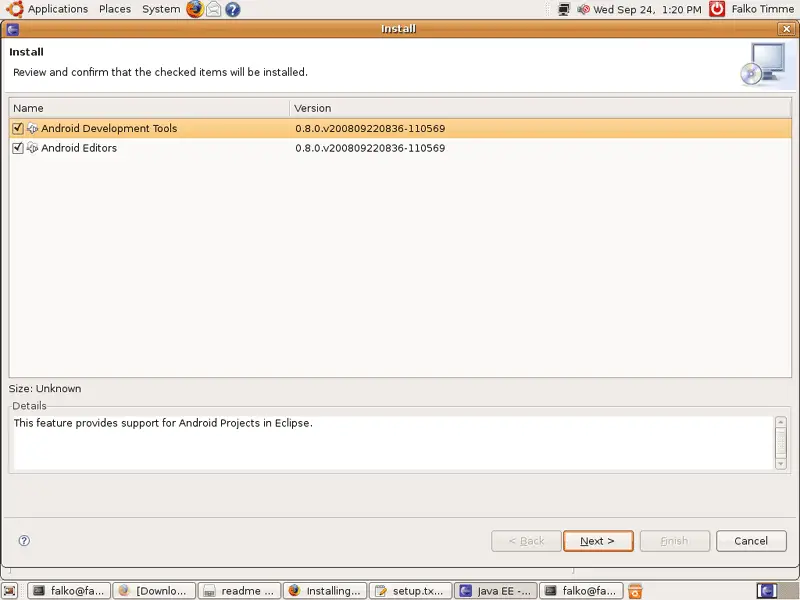Click the show desktop icon in taskbar
The width and height of the screenshot is (800, 600).
tap(11, 591)
